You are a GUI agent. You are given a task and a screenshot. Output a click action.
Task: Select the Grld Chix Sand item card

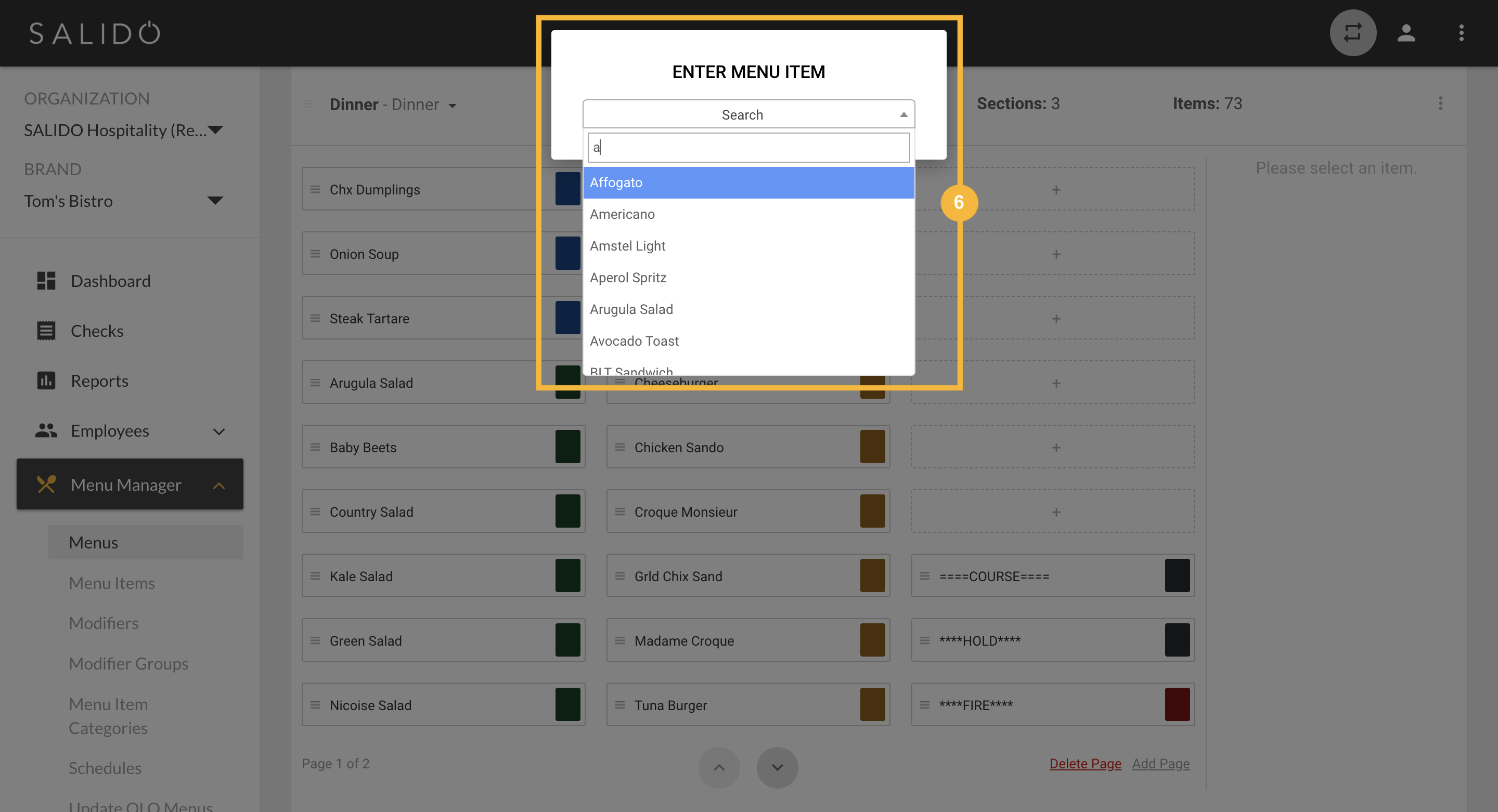tap(748, 576)
